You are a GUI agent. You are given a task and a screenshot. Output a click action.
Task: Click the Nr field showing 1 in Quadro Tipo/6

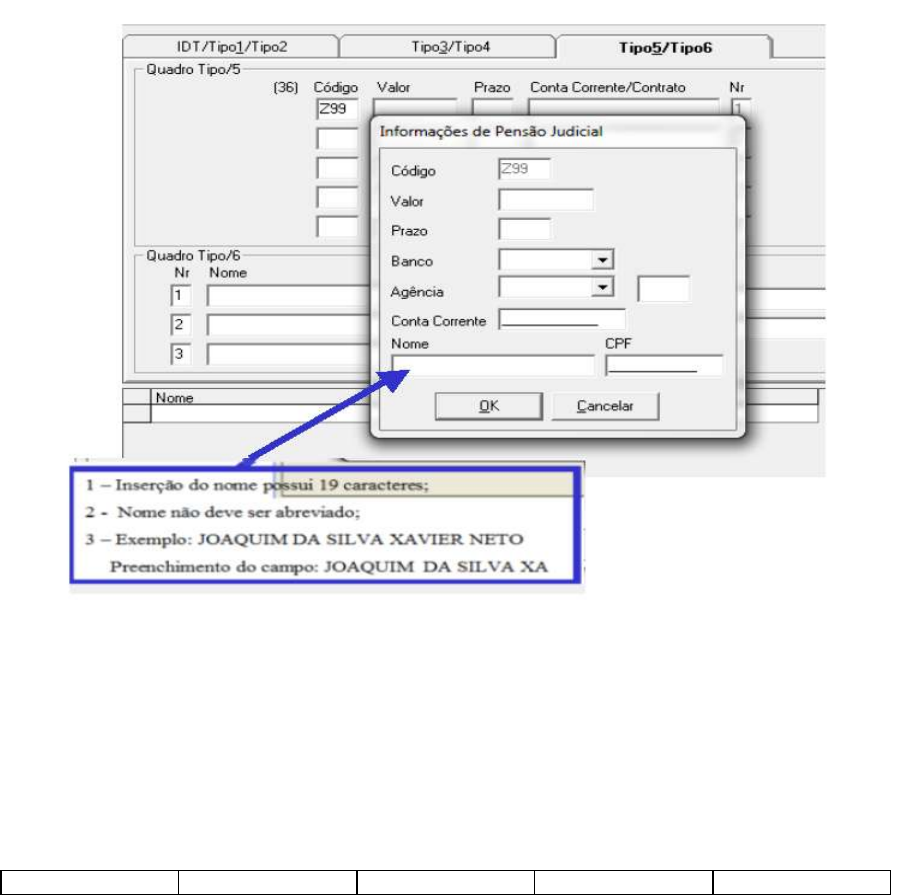pos(179,296)
